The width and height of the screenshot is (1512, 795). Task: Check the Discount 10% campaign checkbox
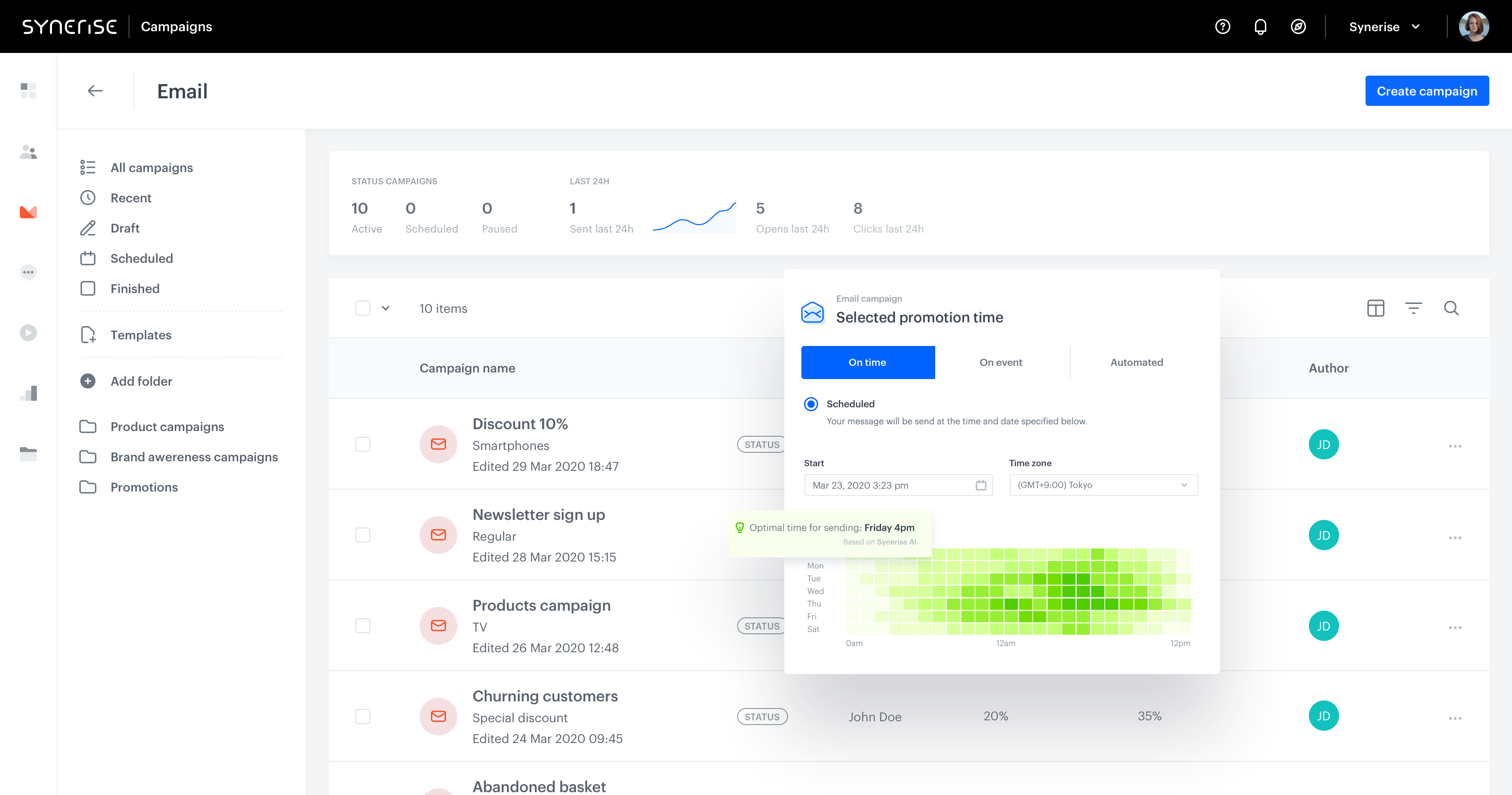coord(363,444)
